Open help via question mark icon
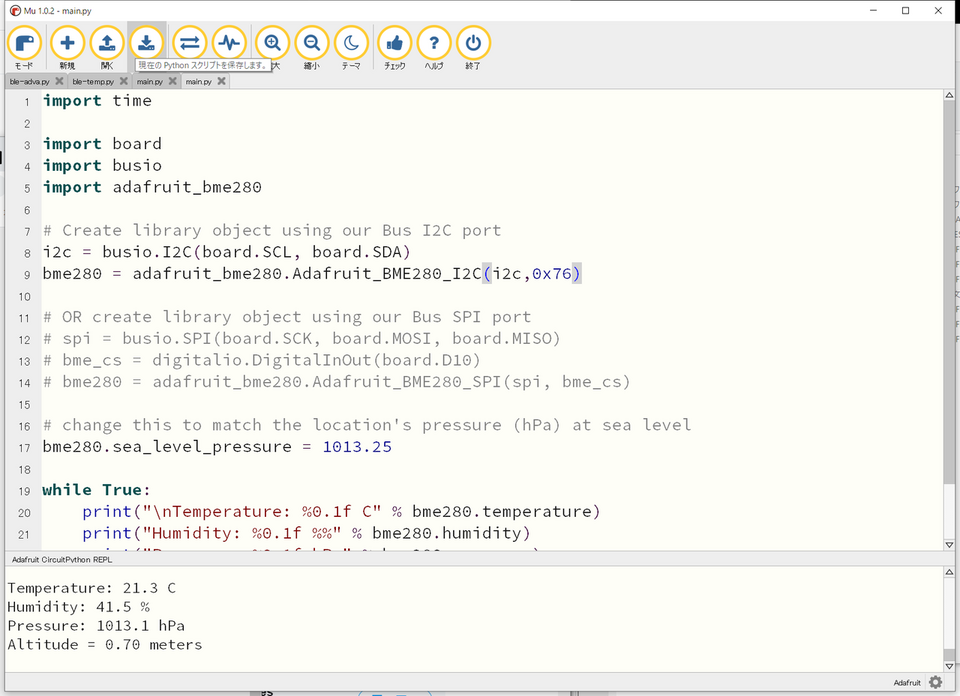Viewport: 960px width, 696px height. pyautogui.click(x=434, y=44)
